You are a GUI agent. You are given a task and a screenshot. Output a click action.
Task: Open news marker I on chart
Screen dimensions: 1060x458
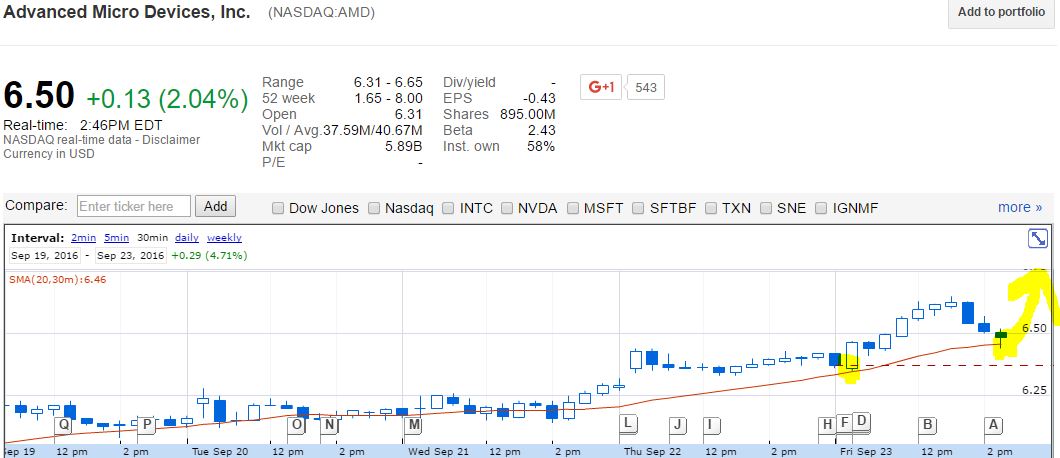(x=711, y=425)
